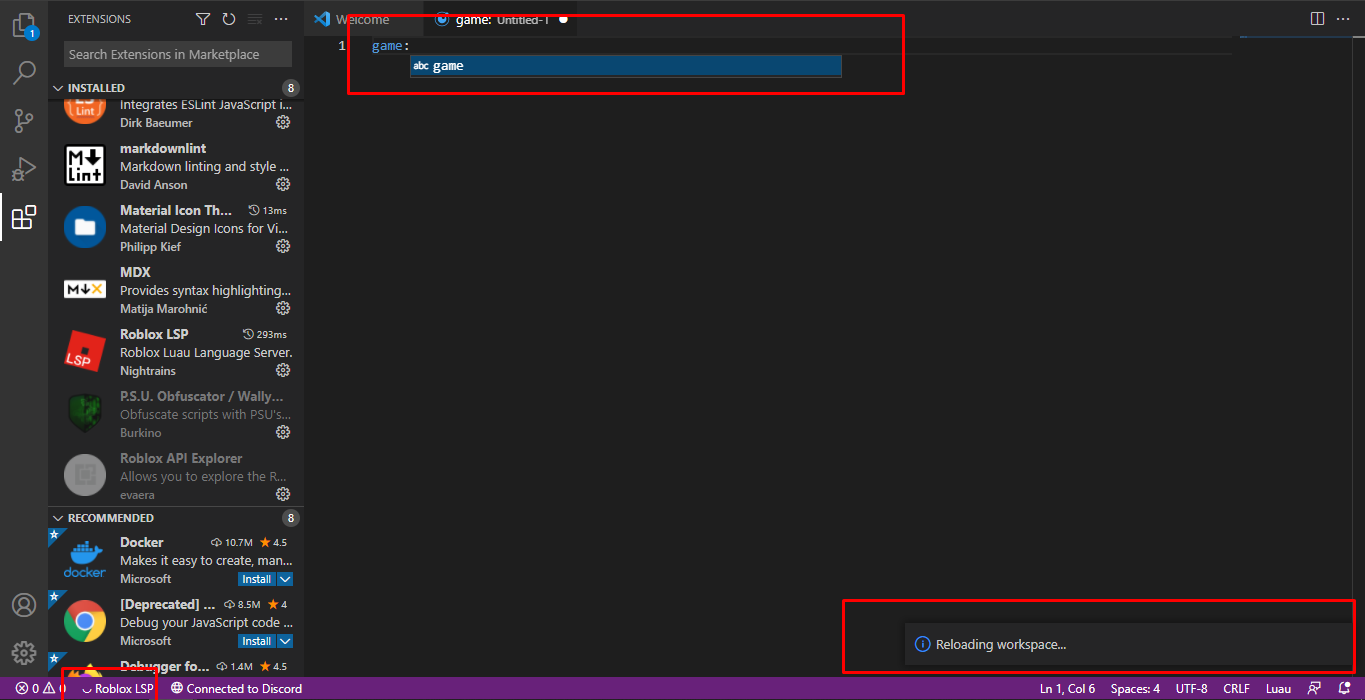This screenshot has height=700, width=1365.
Task: Refresh the extensions list
Action: click(228, 18)
